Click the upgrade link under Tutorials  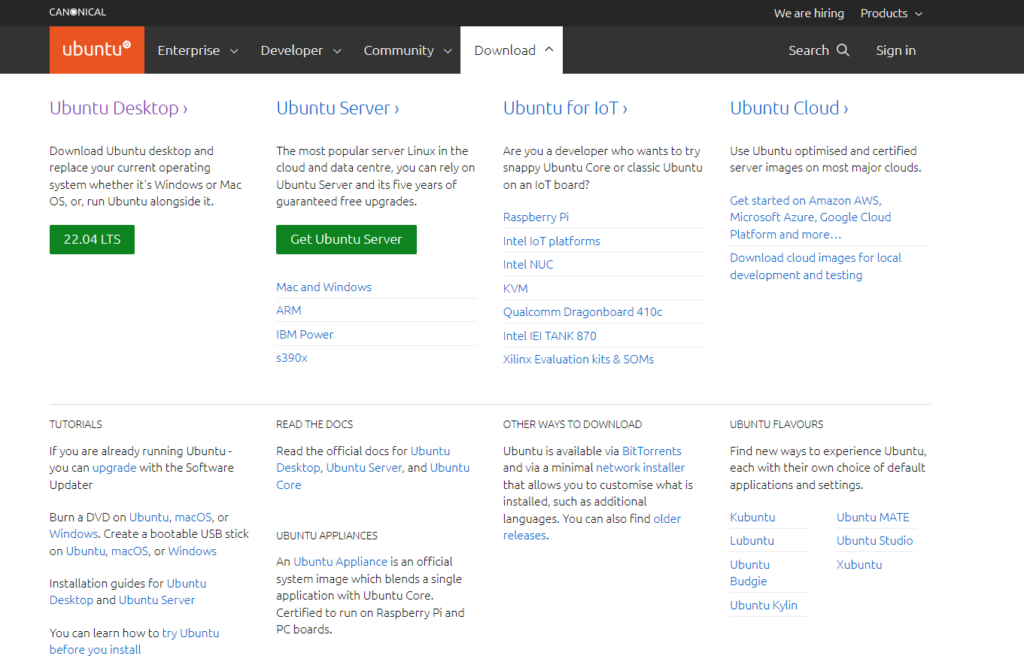(114, 468)
